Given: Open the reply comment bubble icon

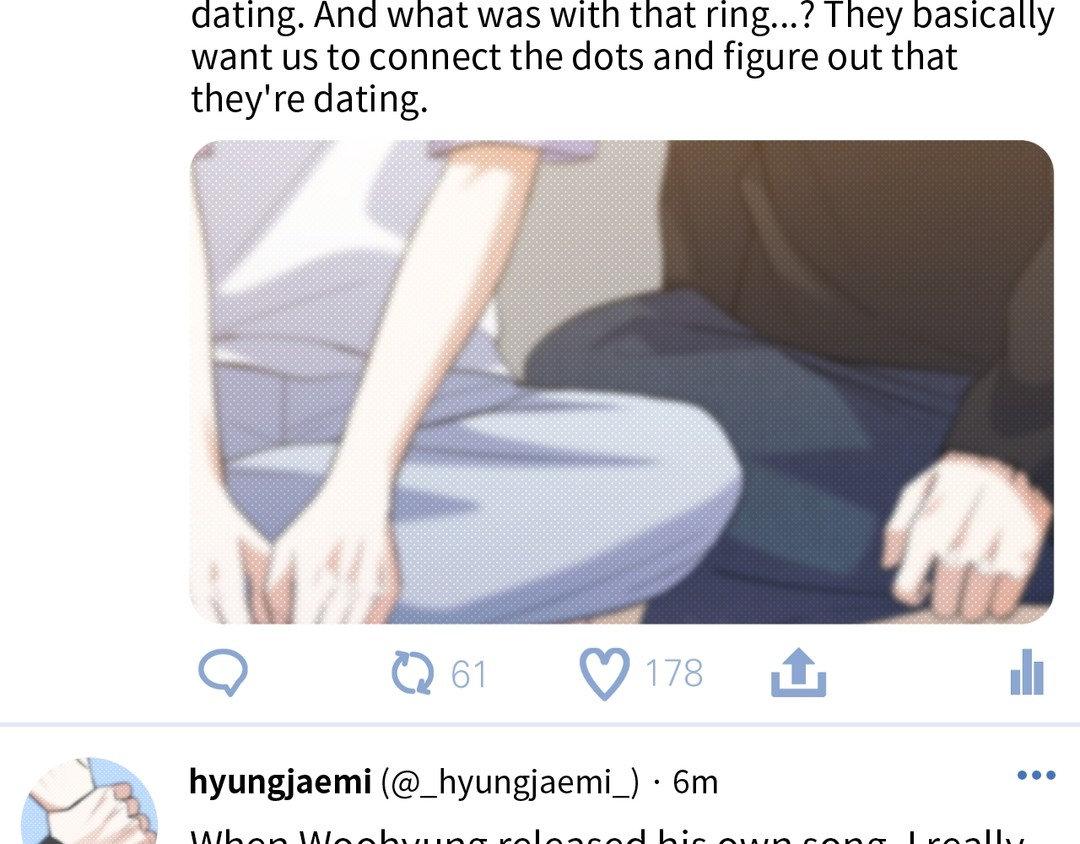Looking at the screenshot, I should coord(223,673).
